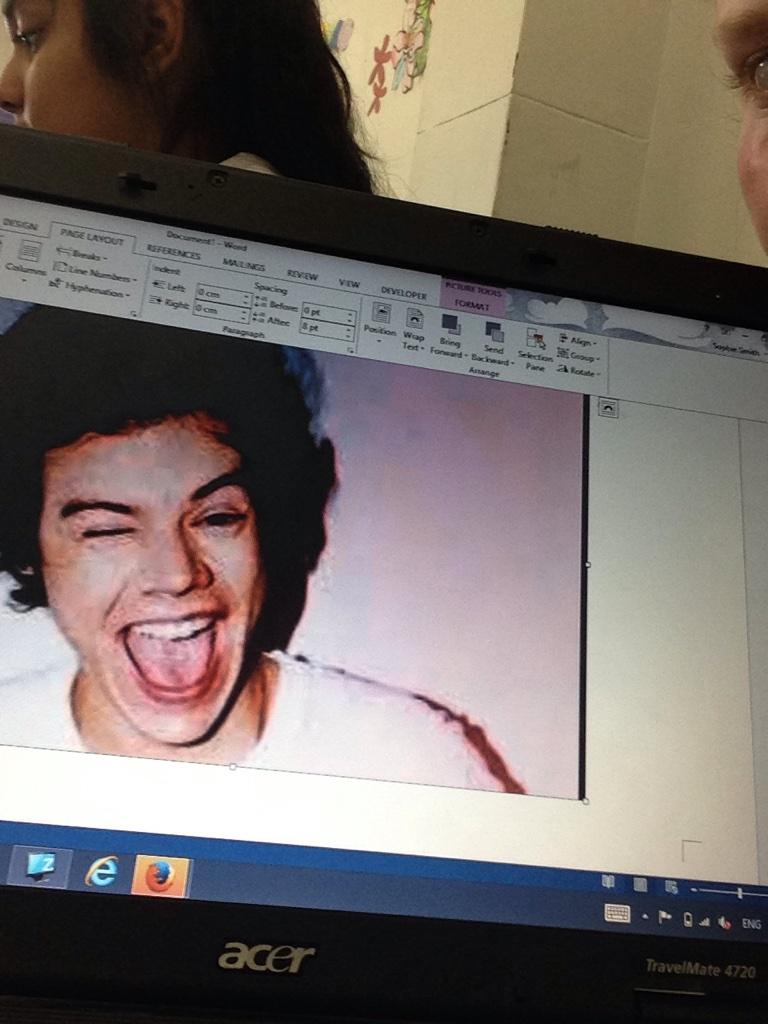768x1024 pixels.
Task: Switch to Read Mode view
Action: click(607, 881)
